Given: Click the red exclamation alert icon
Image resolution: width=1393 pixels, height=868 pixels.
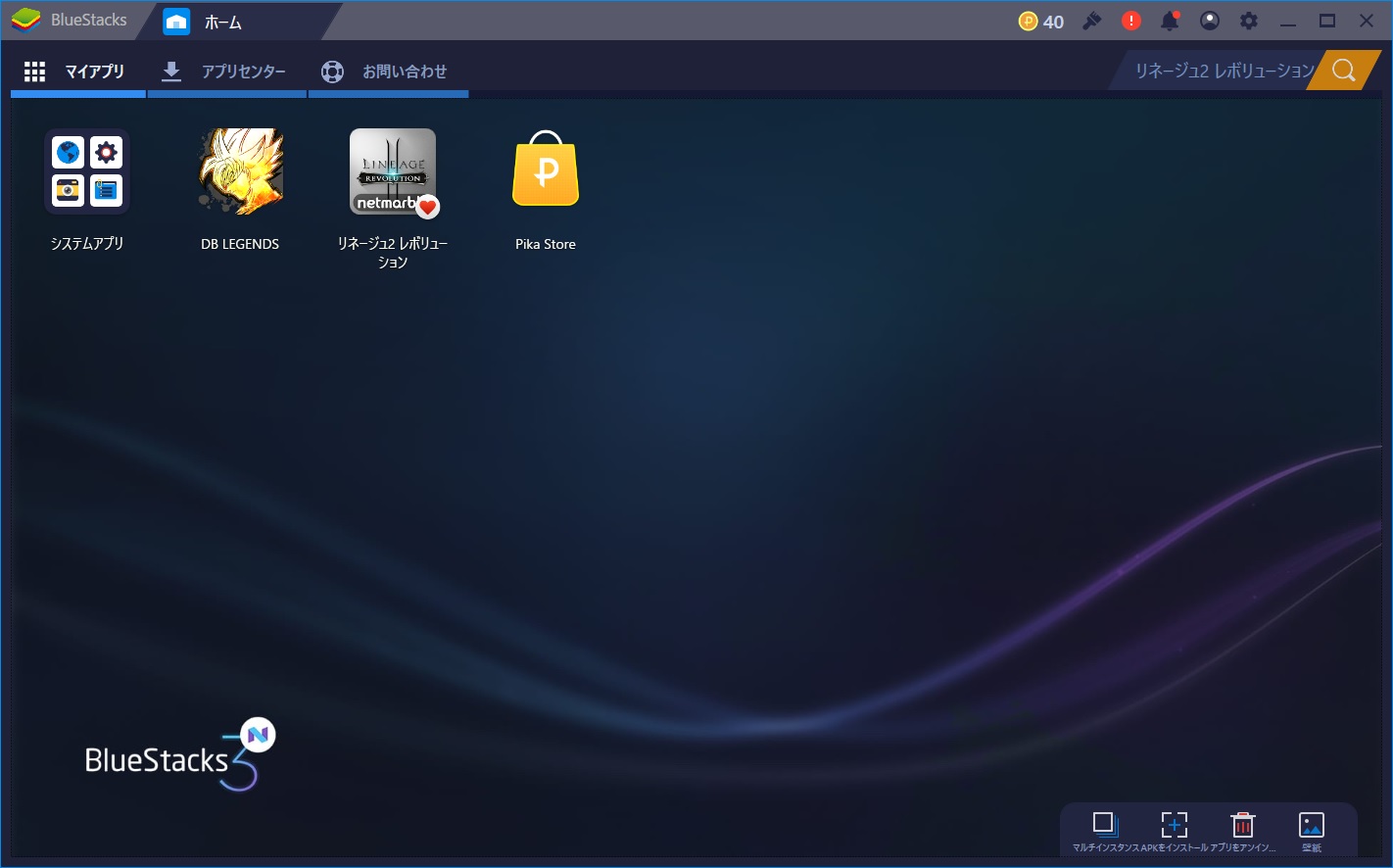Looking at the screenshot, I should click(1131, 21).
